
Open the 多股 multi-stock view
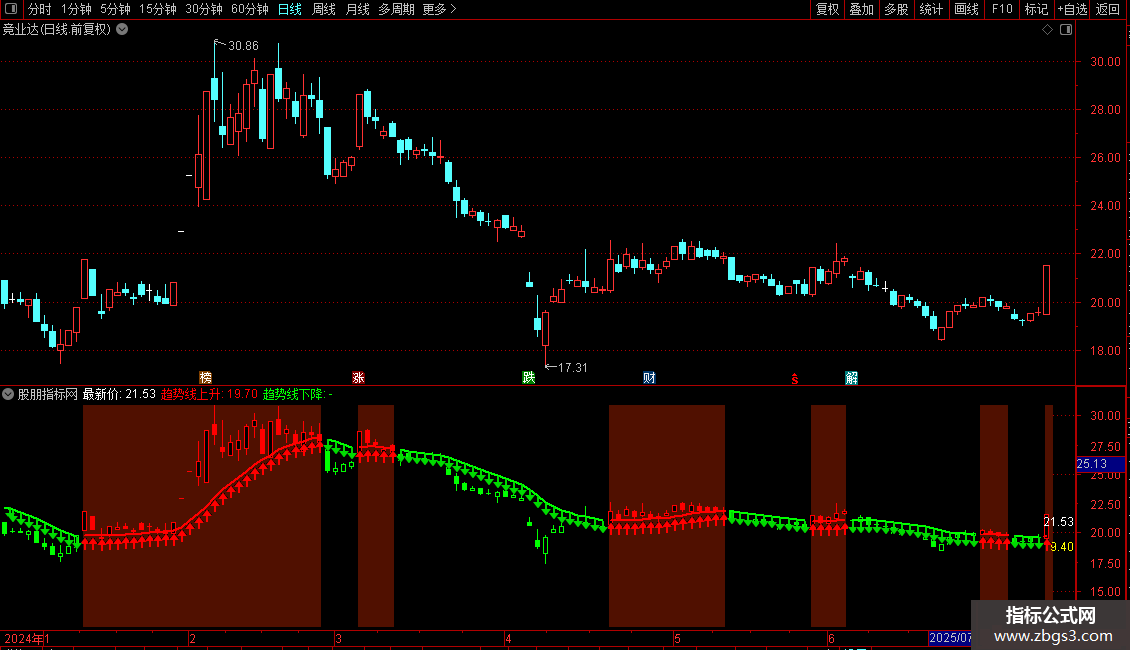(896, 9)
